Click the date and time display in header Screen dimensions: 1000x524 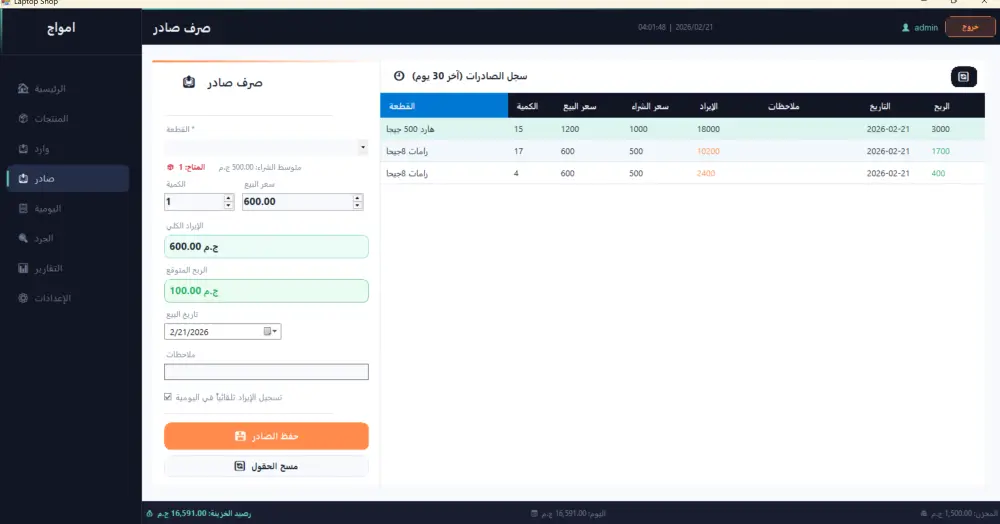(675, 27)
